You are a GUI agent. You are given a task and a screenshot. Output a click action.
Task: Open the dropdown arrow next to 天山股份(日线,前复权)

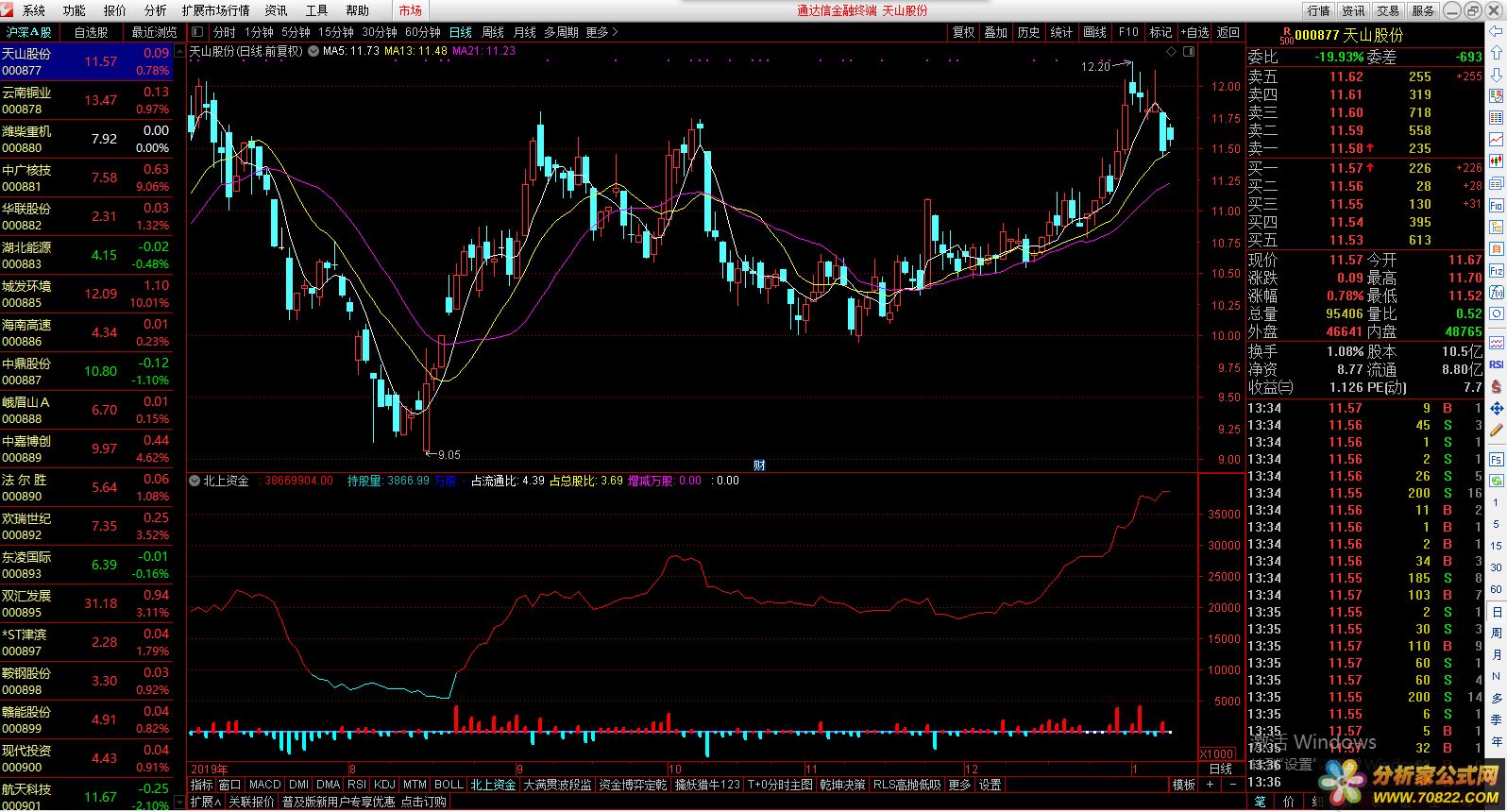click(313, 51)
